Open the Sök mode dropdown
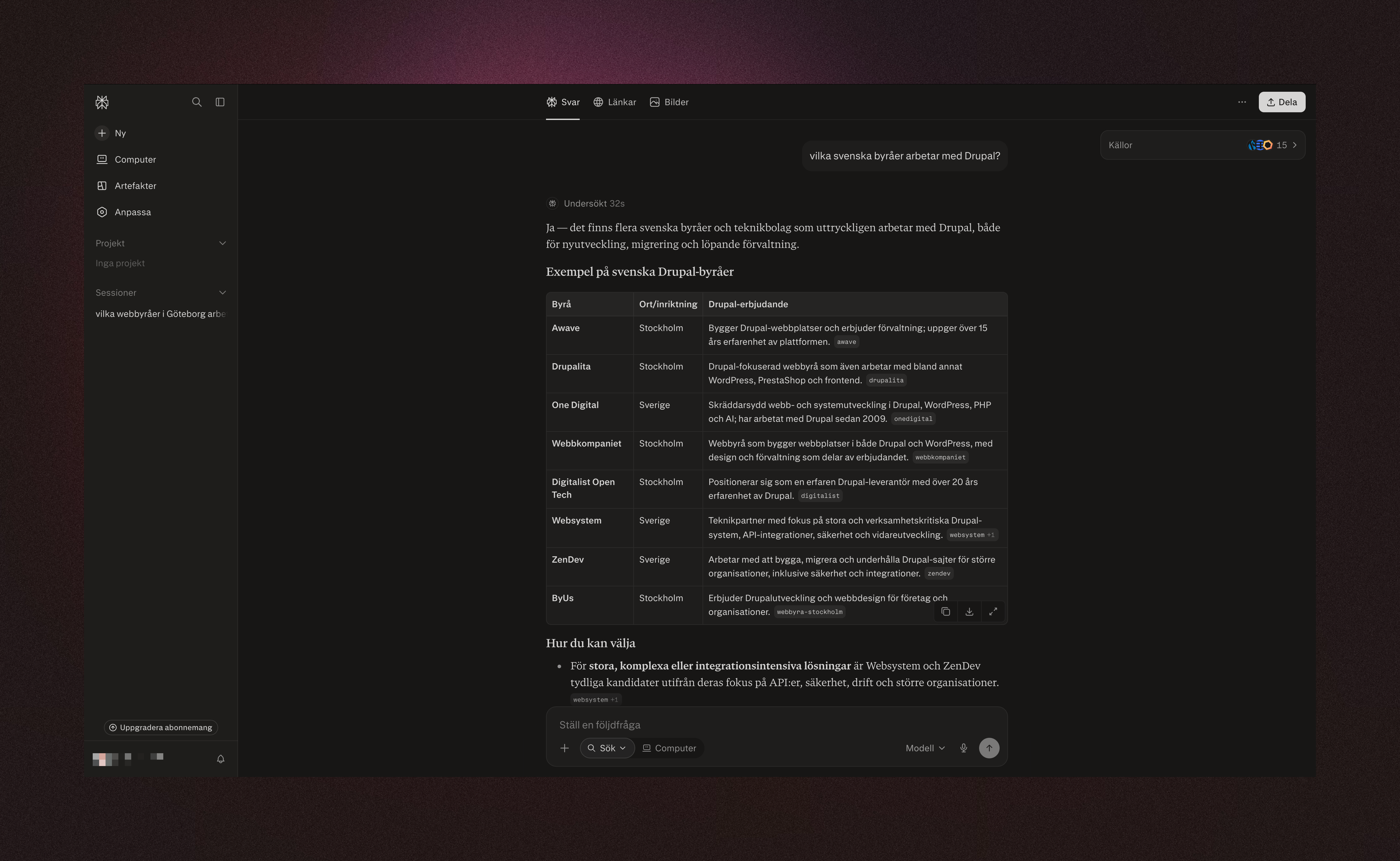This screenshot has height=861, width=1400. click(607, 748)
